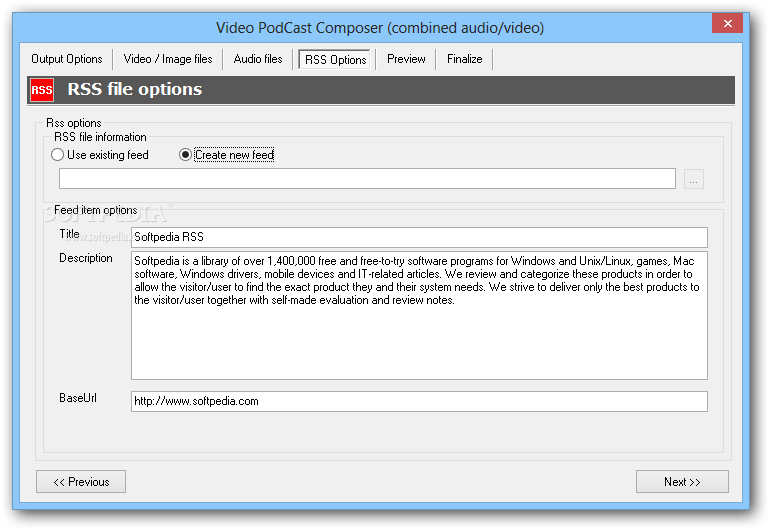Switch to the Finalize tab
Viewport: 770px width, 530px height.
465,59
